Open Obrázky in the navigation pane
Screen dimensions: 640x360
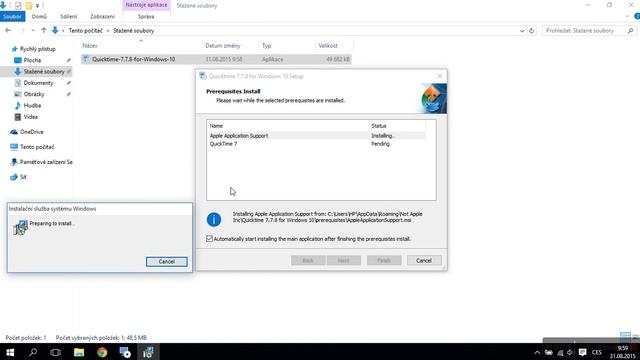(x=33, y=94)
